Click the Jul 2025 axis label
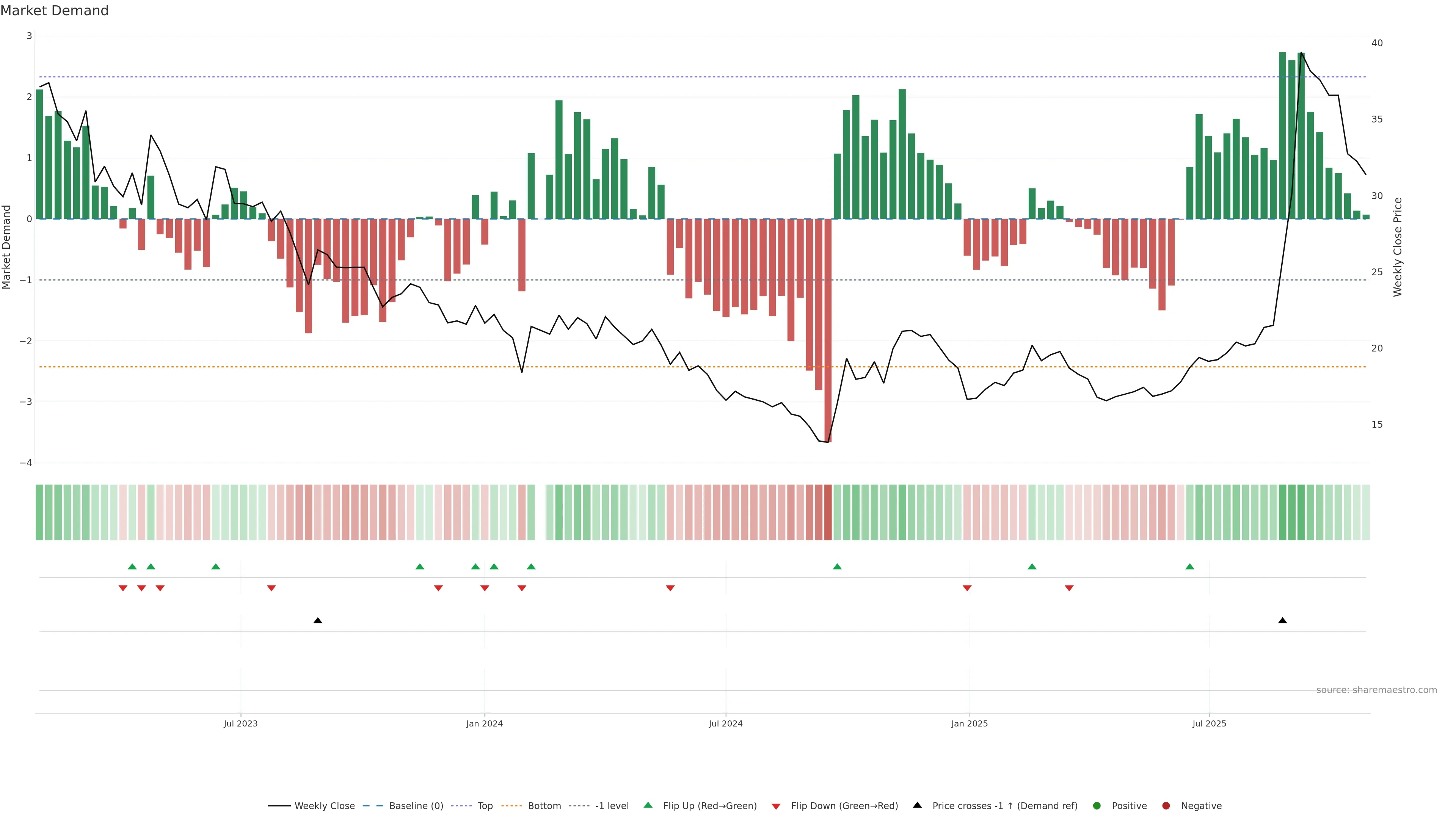1456x819 pixels. (1209, 723)
